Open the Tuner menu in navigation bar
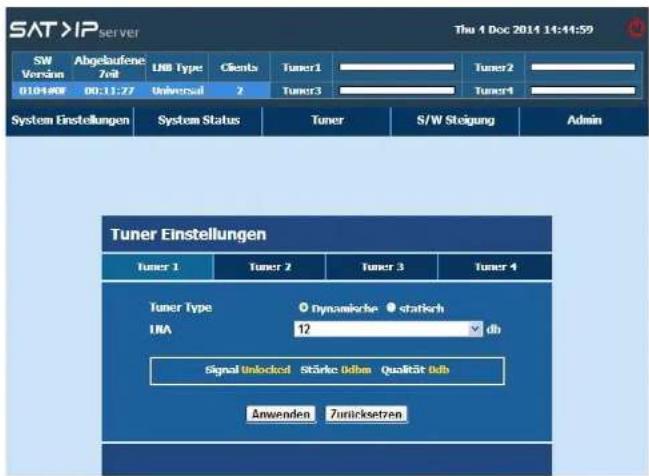 point(327,120)
